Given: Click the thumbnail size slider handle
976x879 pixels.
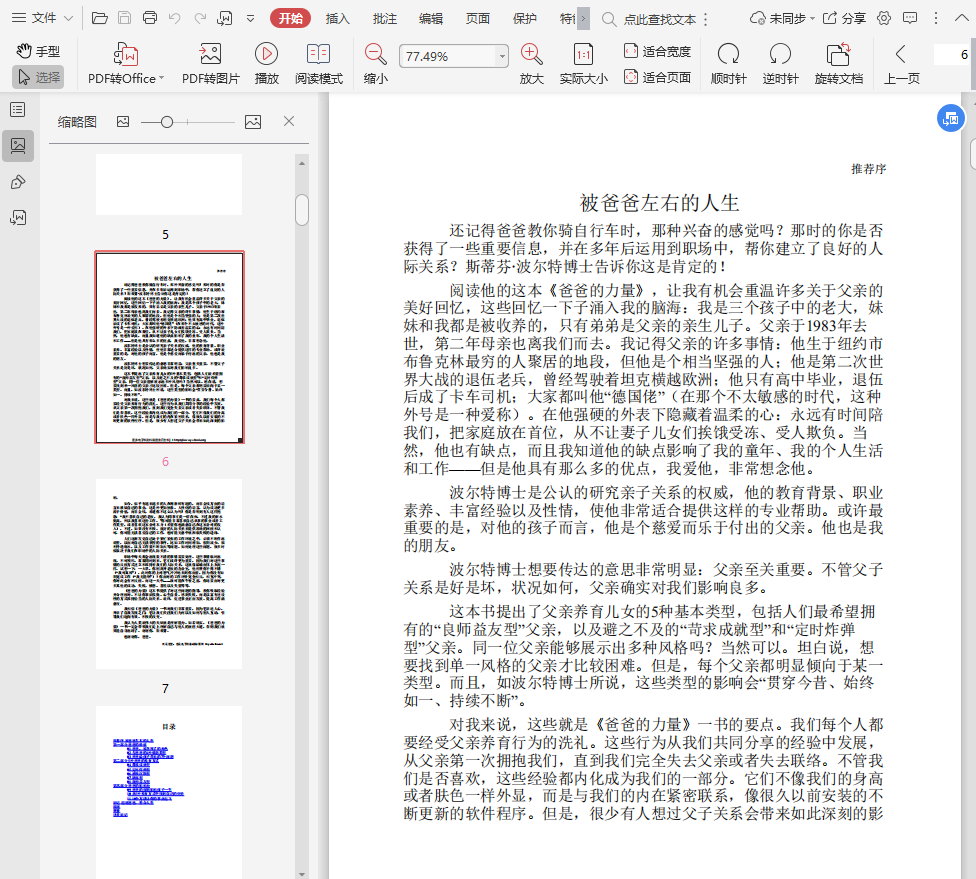Looking at the screenshot, I should pos(167,122).
